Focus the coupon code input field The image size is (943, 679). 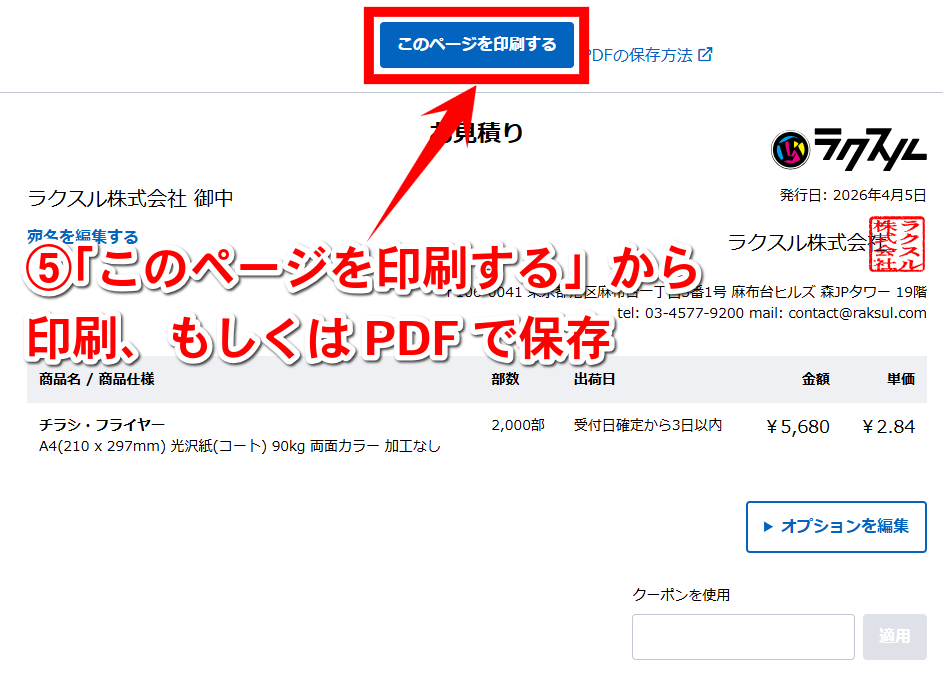742,636
